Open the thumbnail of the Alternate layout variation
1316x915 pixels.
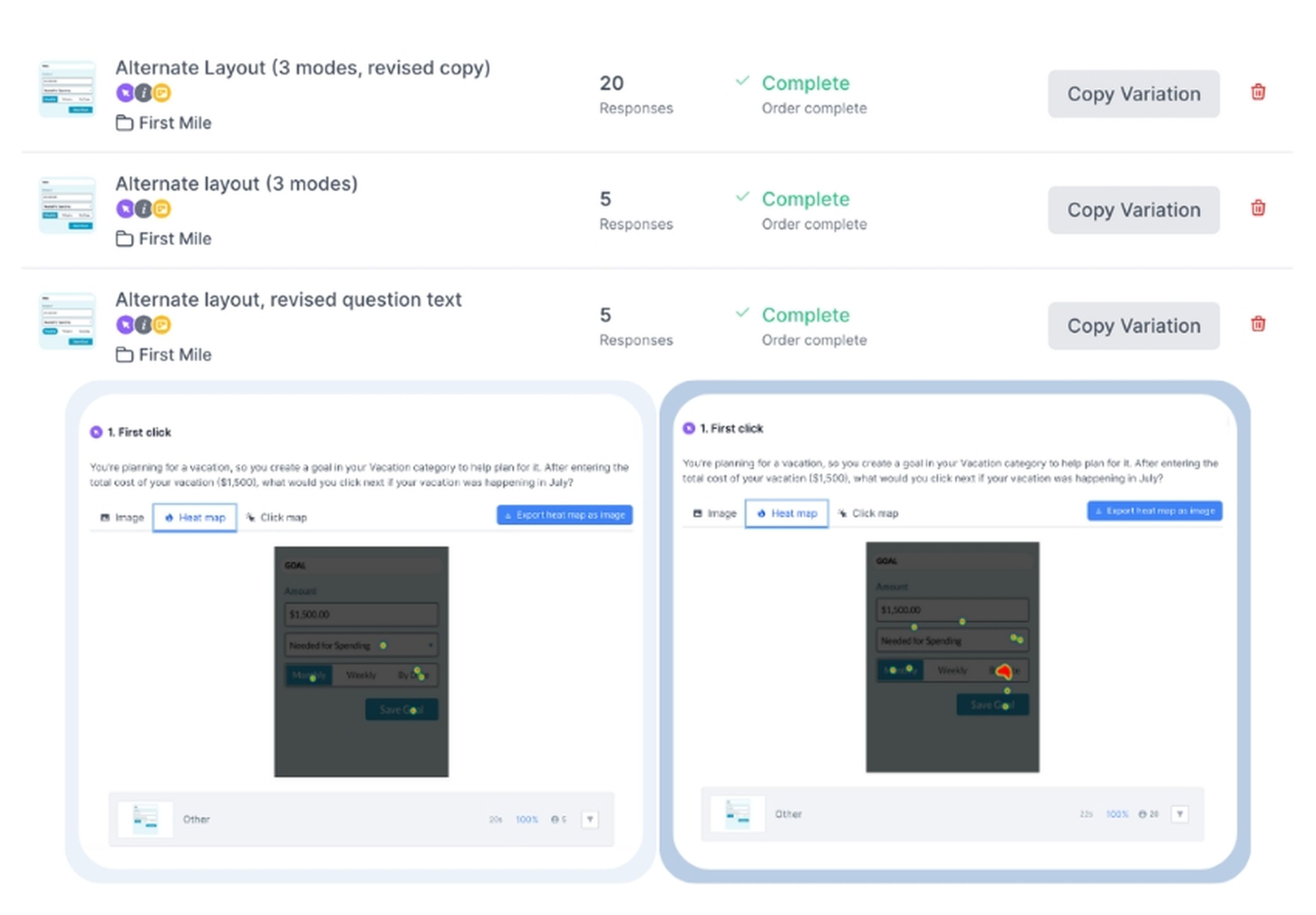point(66,205)
